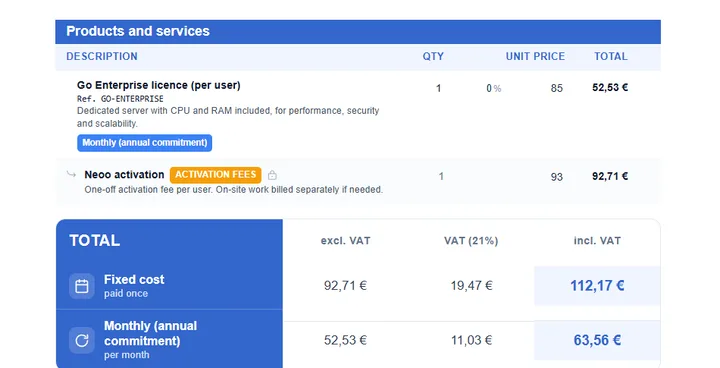Select the 112,17 € incl. VAT amount
This screenshot has height=368, width=720.
(597, 286)
